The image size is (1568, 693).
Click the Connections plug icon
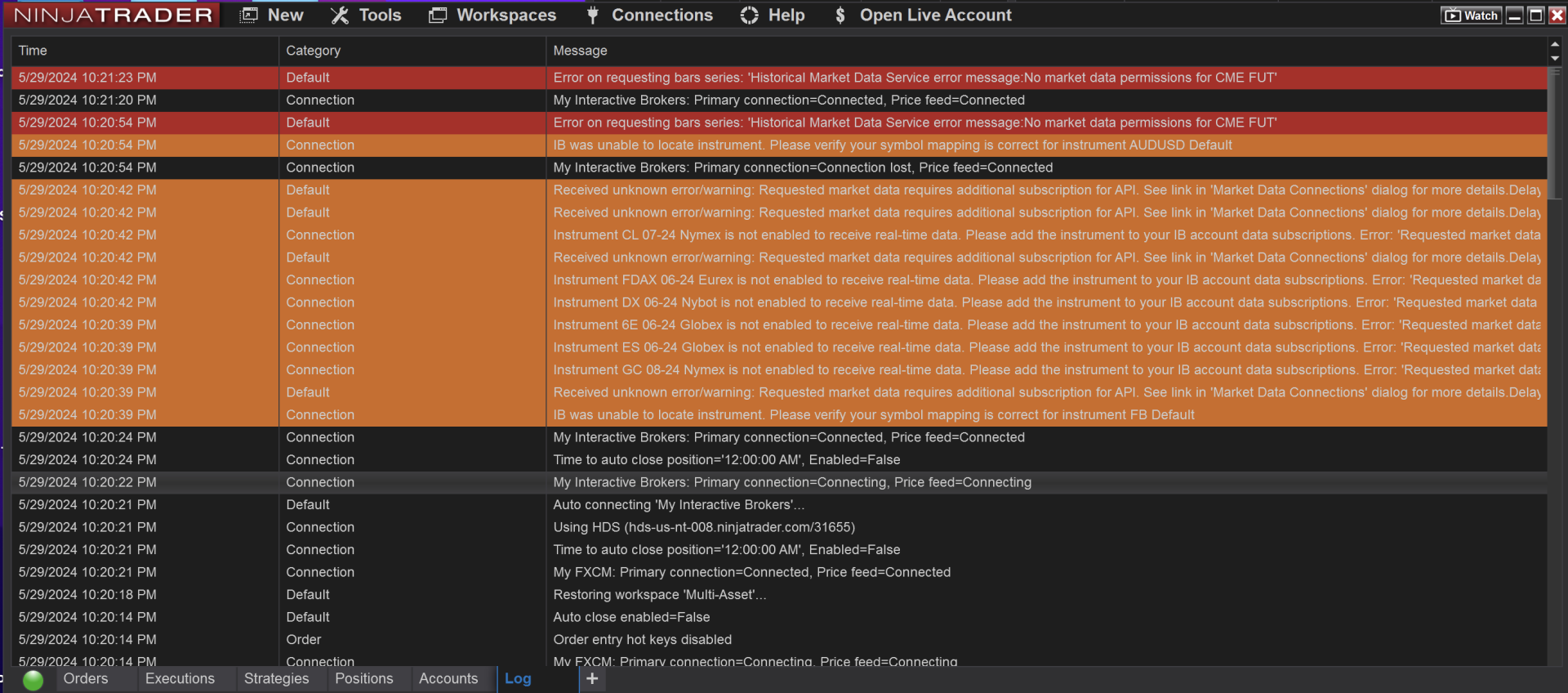(x=593, y=15)
